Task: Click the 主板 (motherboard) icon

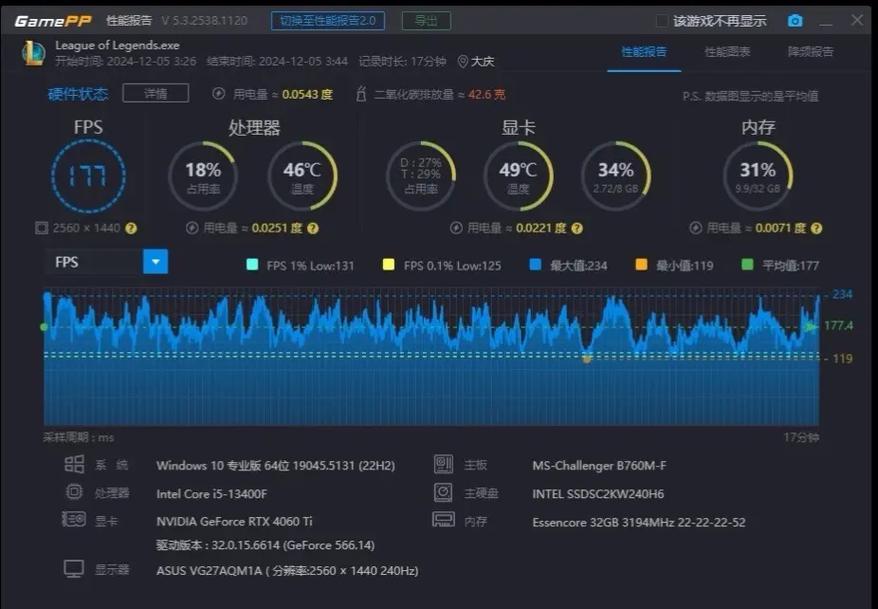Action: (444, 464)
